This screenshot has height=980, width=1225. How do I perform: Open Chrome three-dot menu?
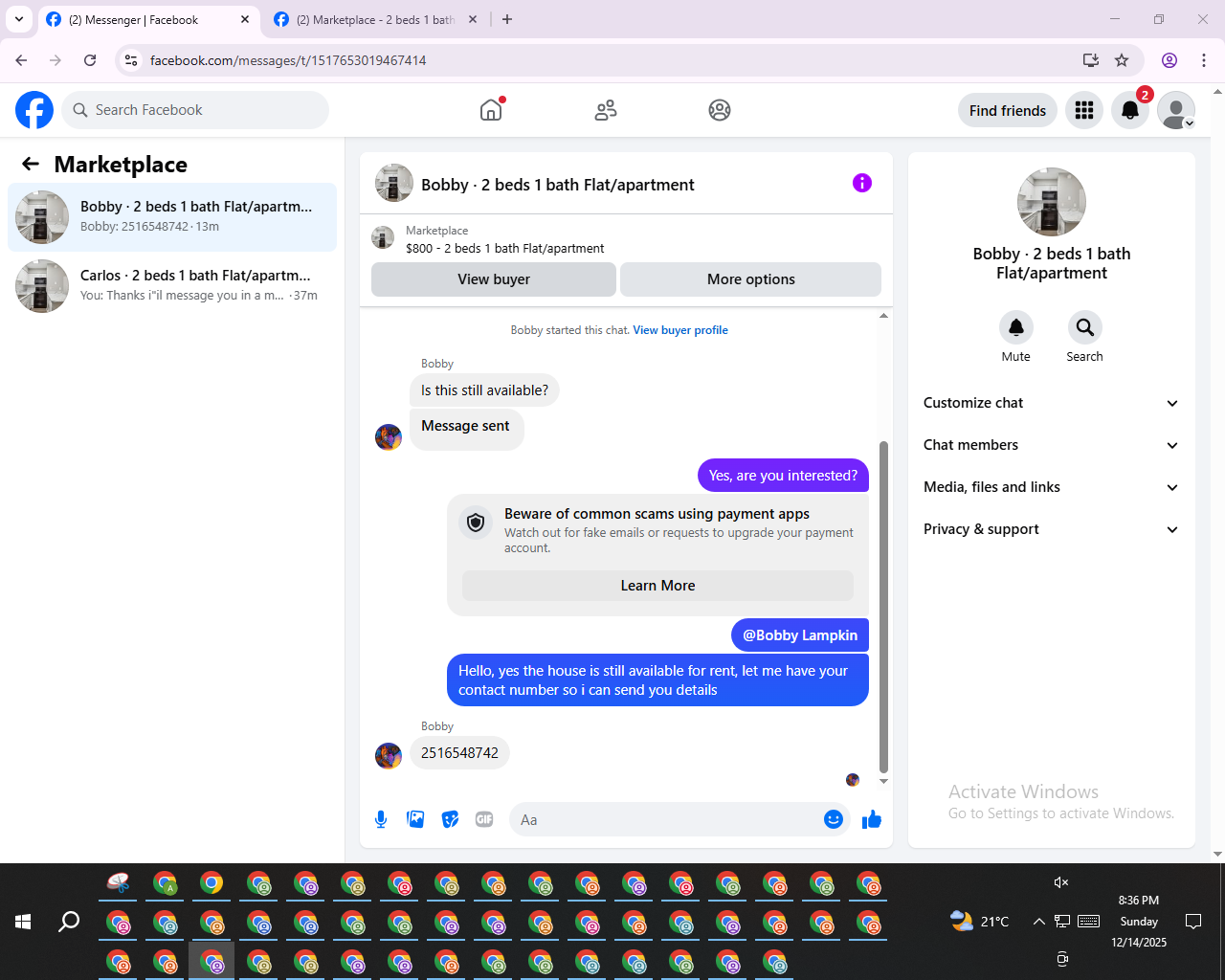(x=1204, y=60)
